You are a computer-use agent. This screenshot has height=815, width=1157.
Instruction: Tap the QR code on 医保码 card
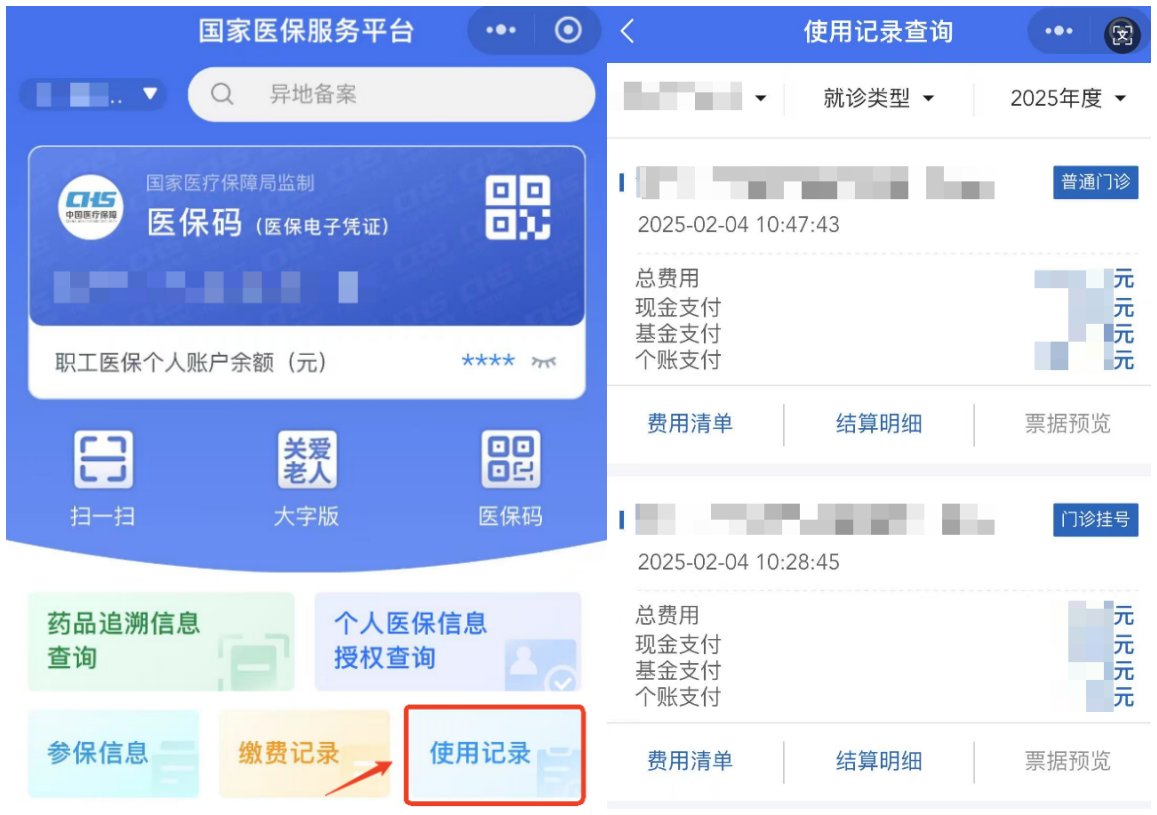tap(518, 207)
